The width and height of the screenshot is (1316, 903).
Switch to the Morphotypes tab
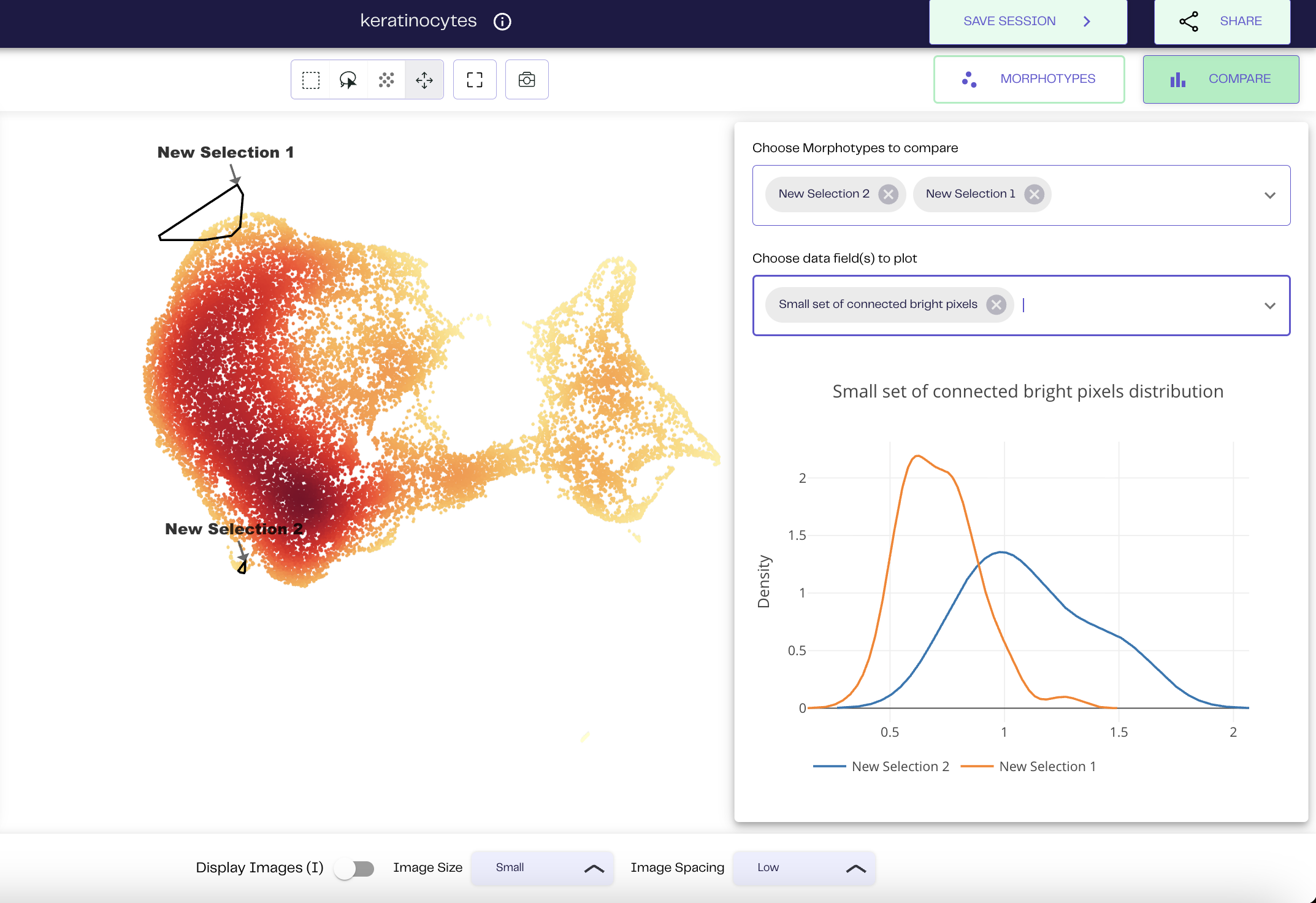click(1029, 79)
